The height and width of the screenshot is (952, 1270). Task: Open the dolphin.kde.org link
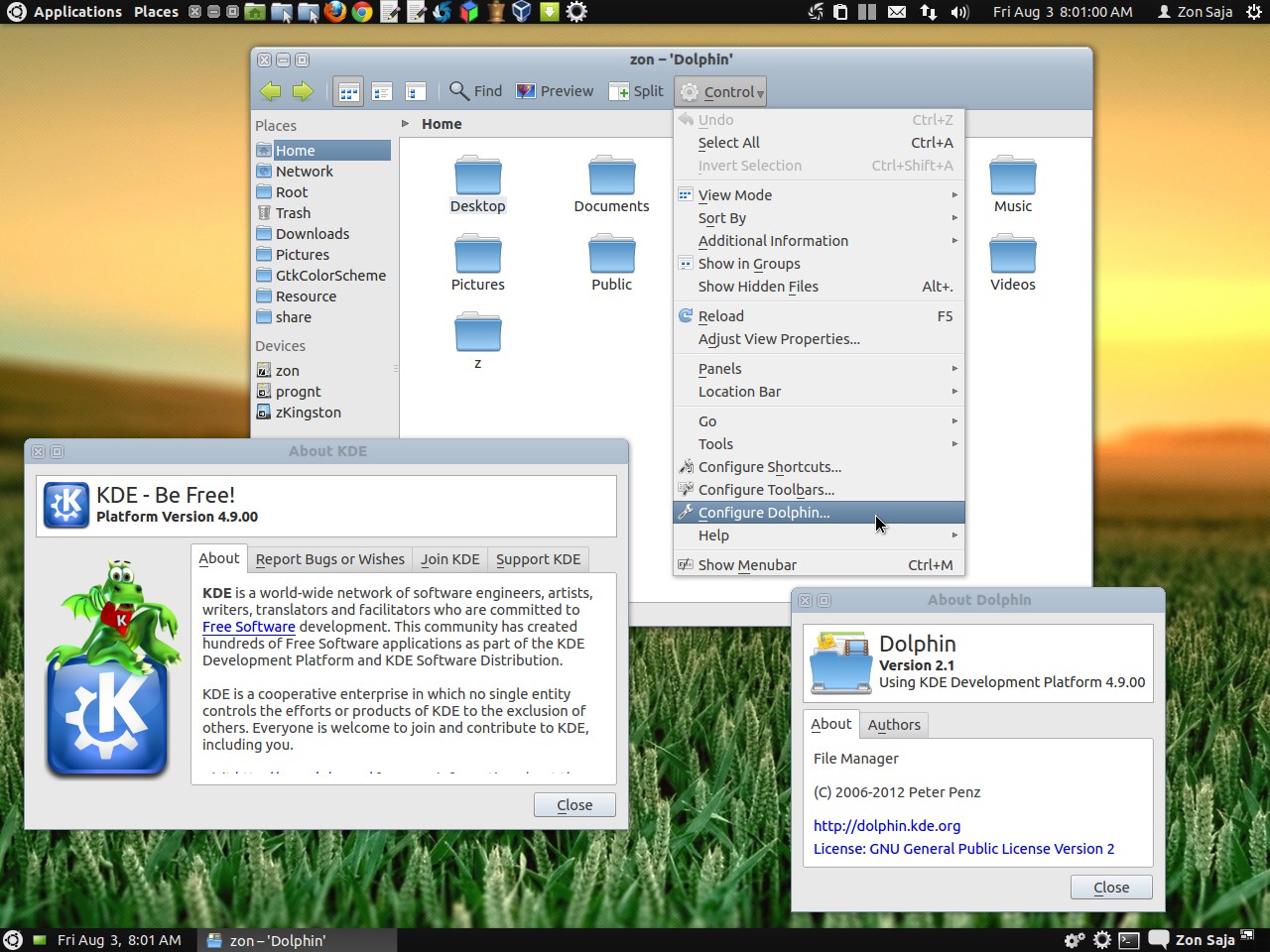coord(886,825)
